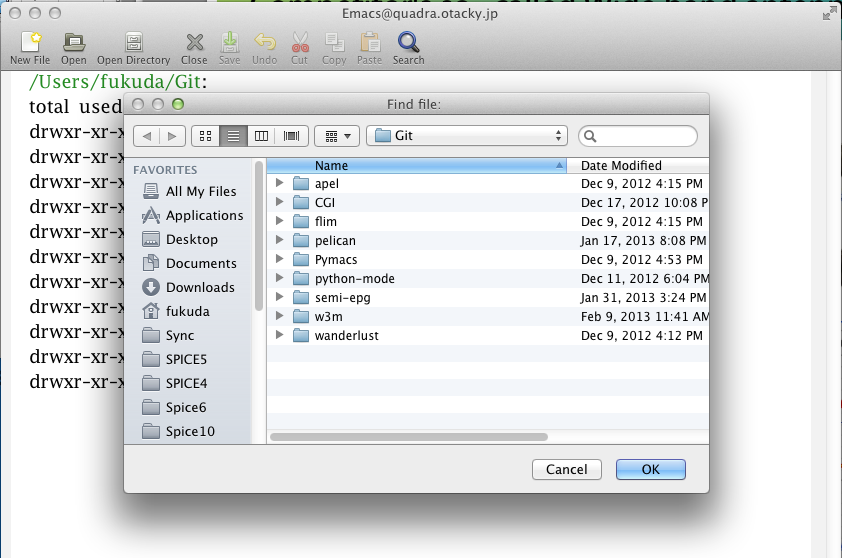Viewport: 842px width, 558px height.
Task: Open Desktop in the Favorites sidebar
Action: [180, 240]
